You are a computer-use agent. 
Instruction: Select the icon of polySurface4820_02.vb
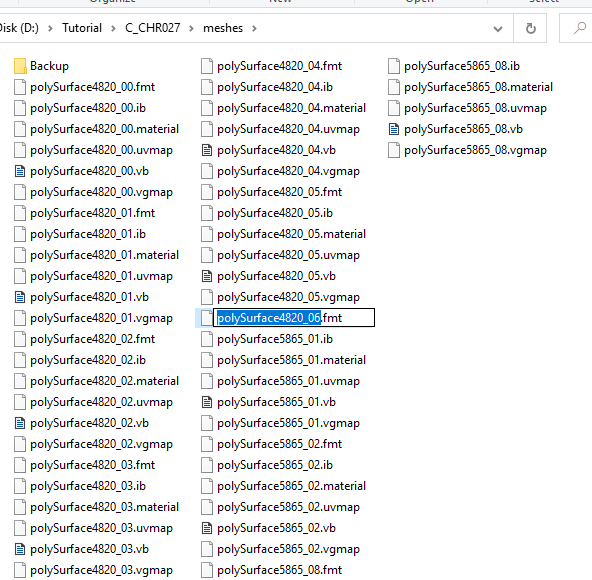[20, 423]
